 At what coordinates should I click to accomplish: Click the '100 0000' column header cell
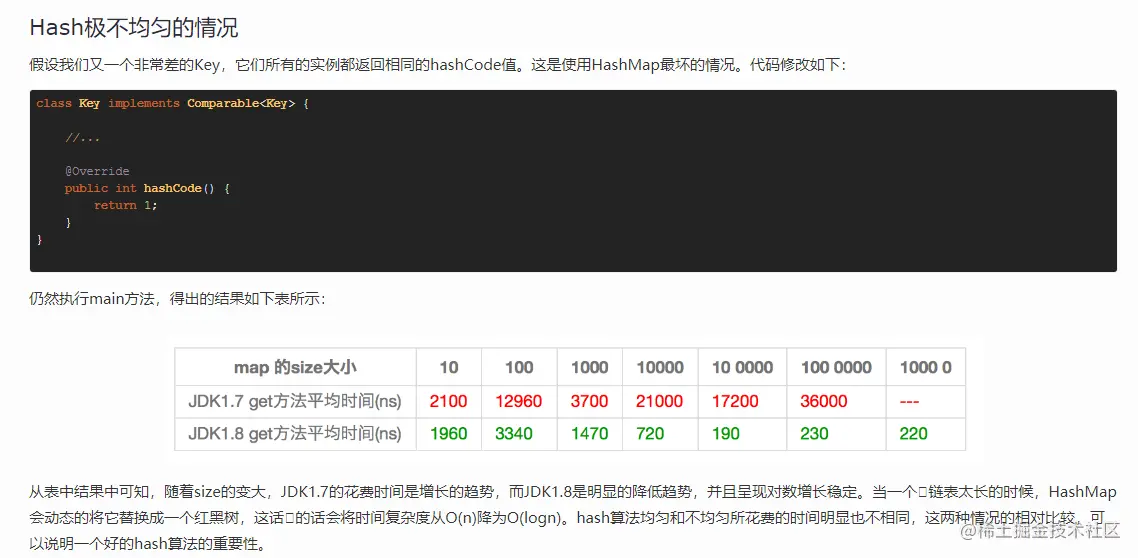[836, 367]
